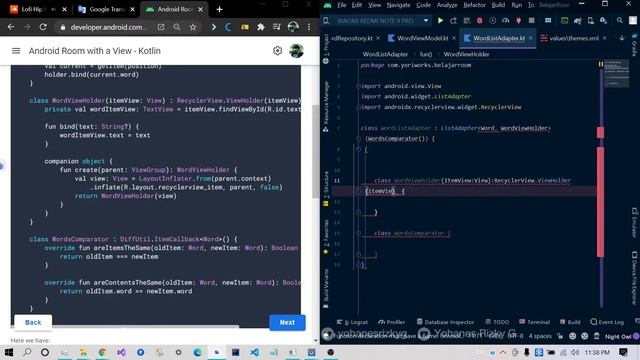Open the SDK Manager icon in the toolbar
This screenshot has height=360, width=640.
click(603, 20)
